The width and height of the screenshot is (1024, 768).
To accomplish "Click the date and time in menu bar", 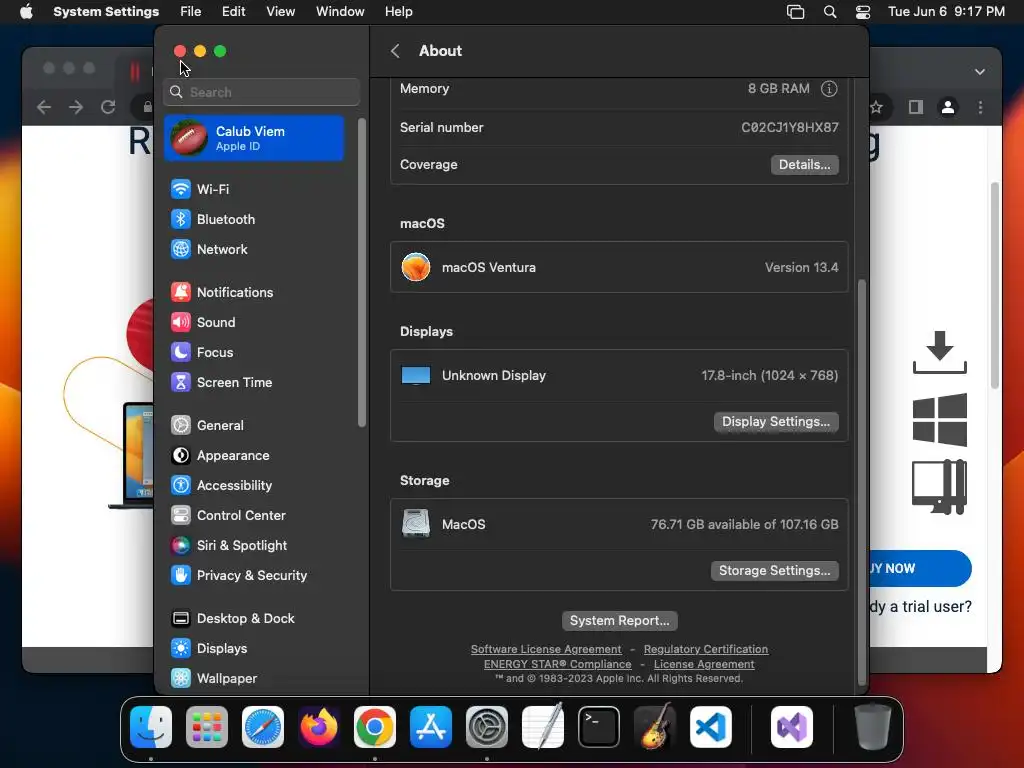I will 946,12.
